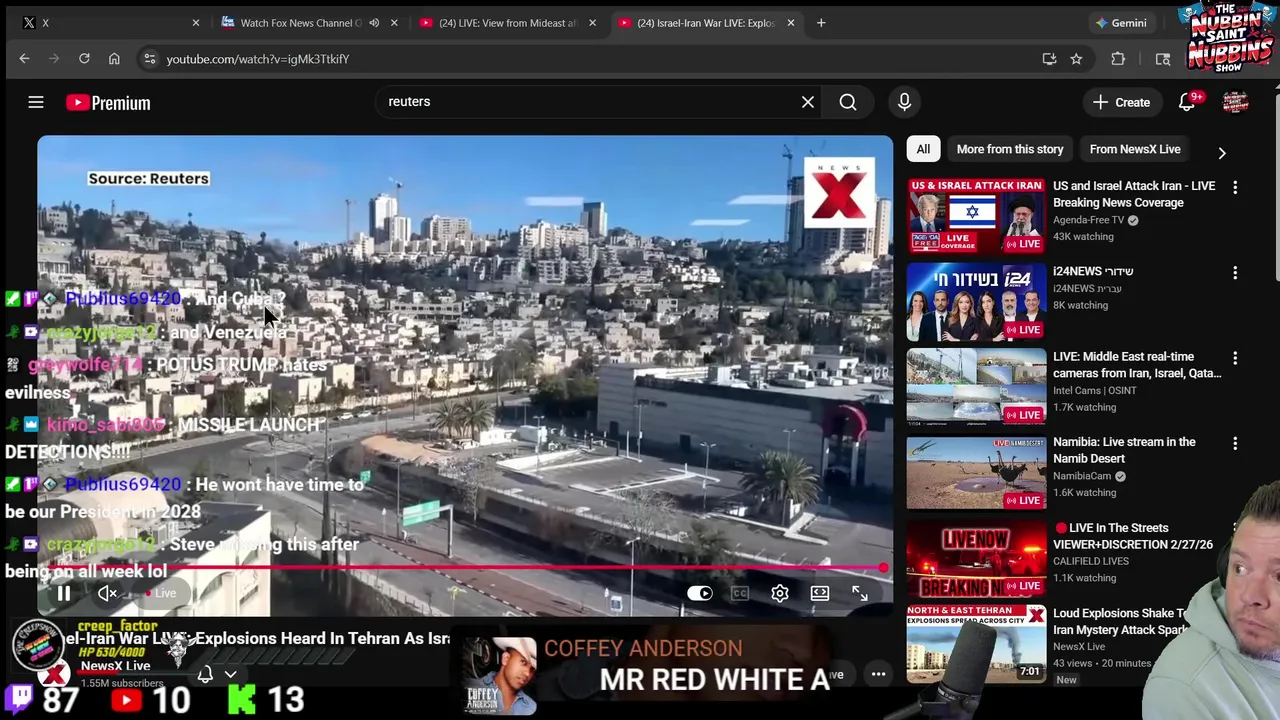Toggle closed captions in player
The height and width of the screenshot is (720, 1280).
point(740,593)
